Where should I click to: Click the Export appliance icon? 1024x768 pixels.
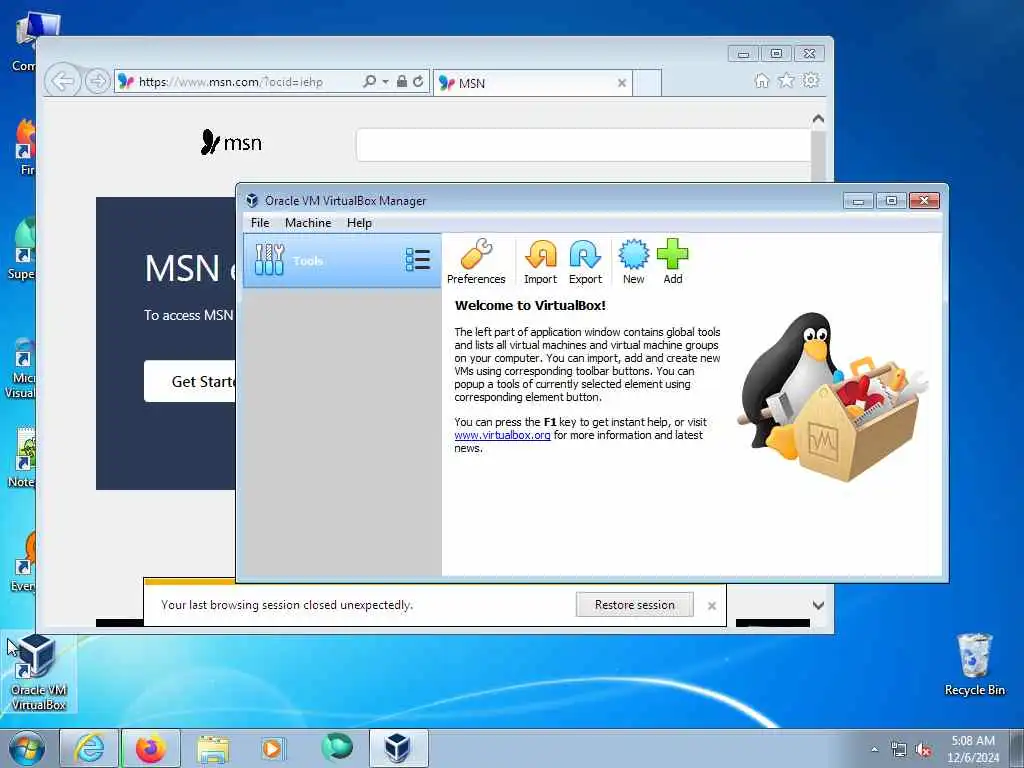585,261
